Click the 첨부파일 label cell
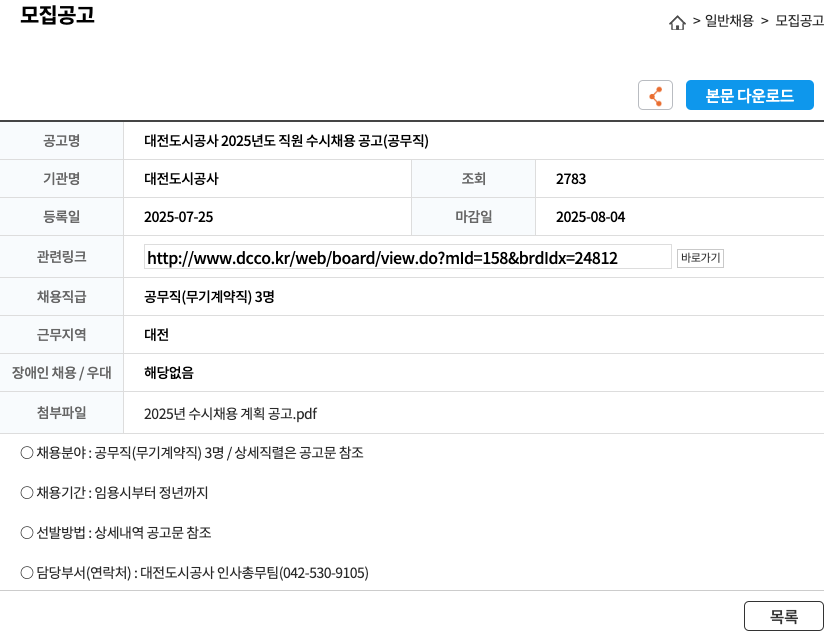The image size is (824, 631). coord(61,413)
